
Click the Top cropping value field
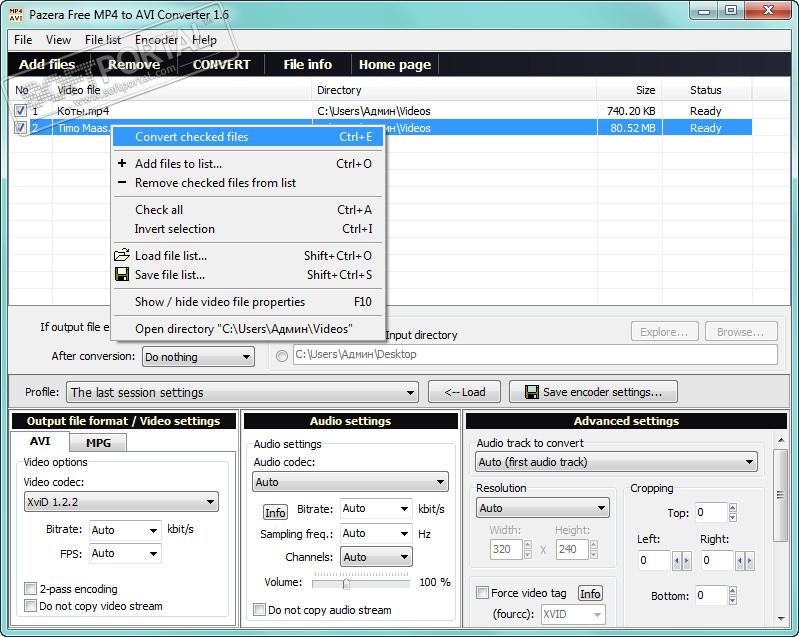coord(710,512)
